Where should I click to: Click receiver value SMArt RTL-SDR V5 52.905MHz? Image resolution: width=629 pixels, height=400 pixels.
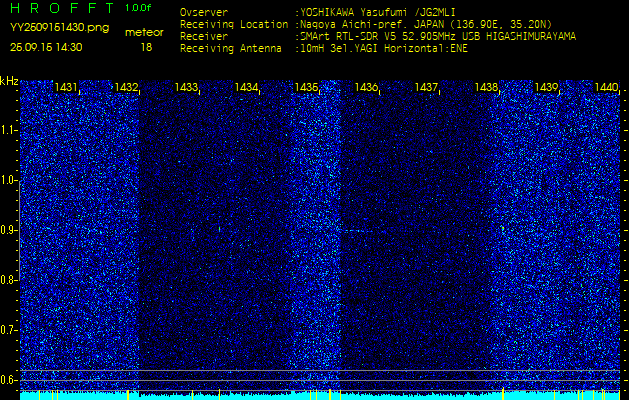tap(377, 37)
